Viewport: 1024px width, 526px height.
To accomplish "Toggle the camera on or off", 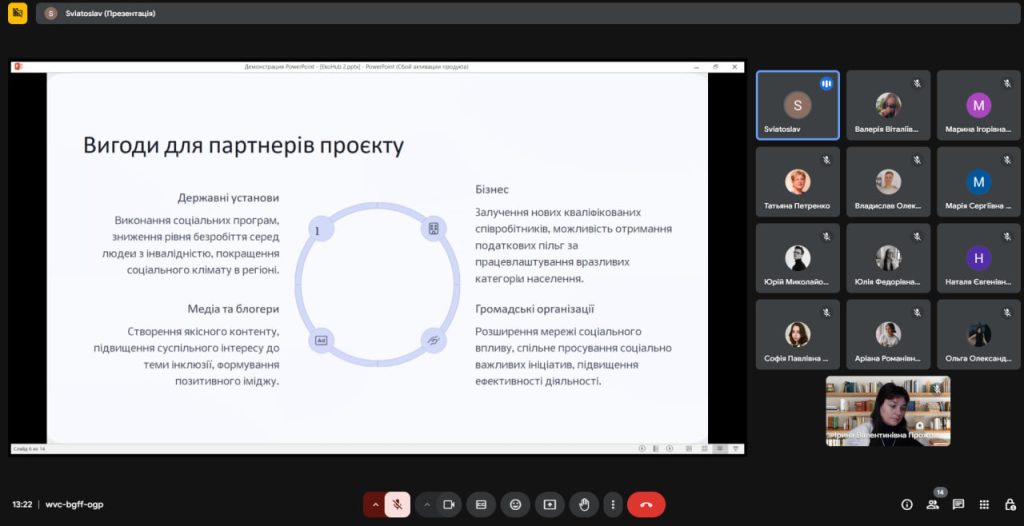I will [449, 505].
